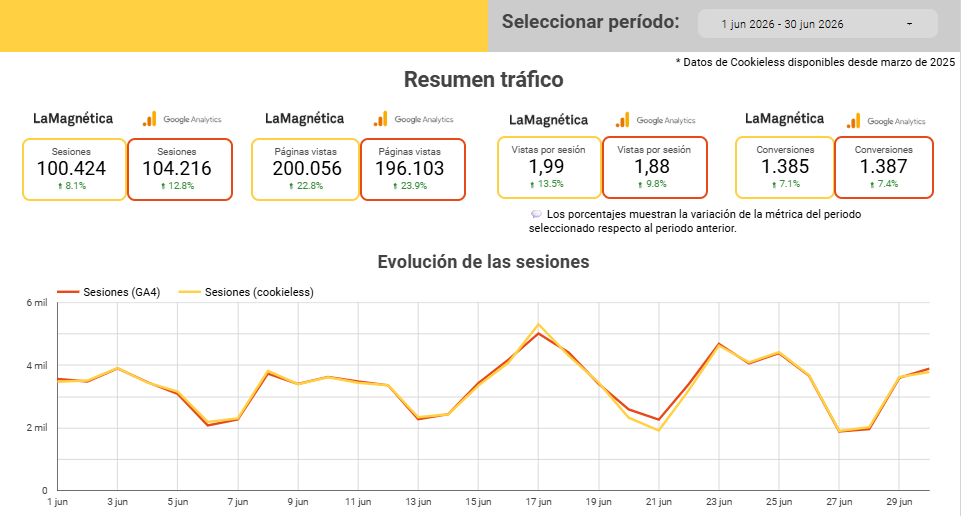Screen dimensions: 961x516
Task: Expand the period dropdown arrow
Action: point(910,24)
